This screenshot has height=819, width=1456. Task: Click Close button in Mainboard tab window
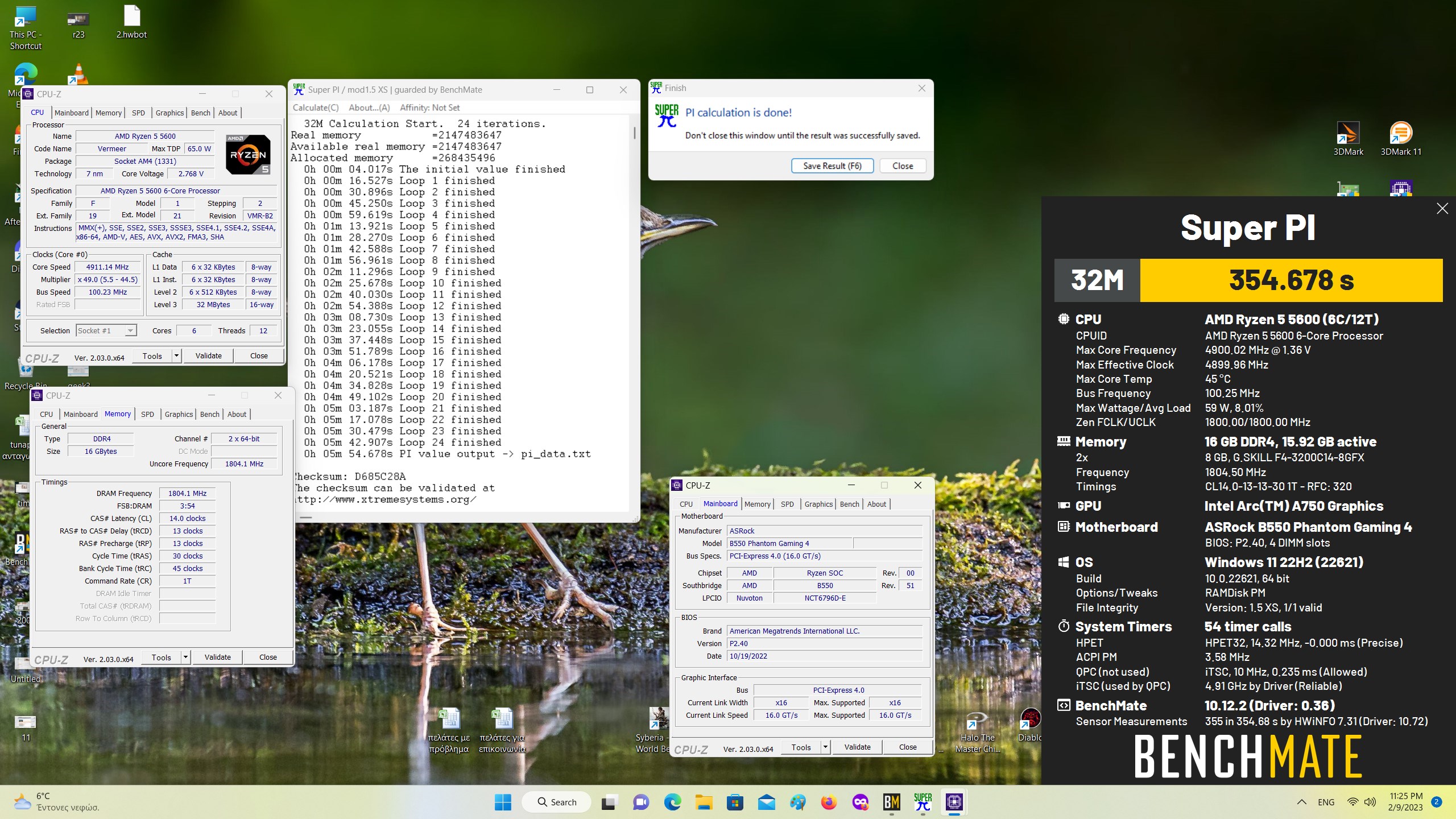[x=908, y=747]
